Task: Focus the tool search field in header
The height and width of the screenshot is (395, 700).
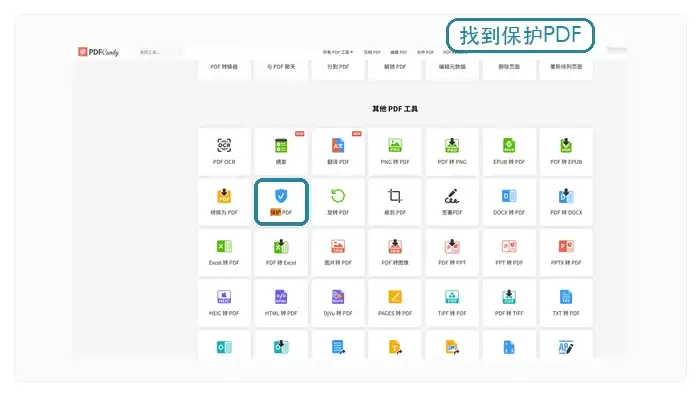Action: point(160,52)
